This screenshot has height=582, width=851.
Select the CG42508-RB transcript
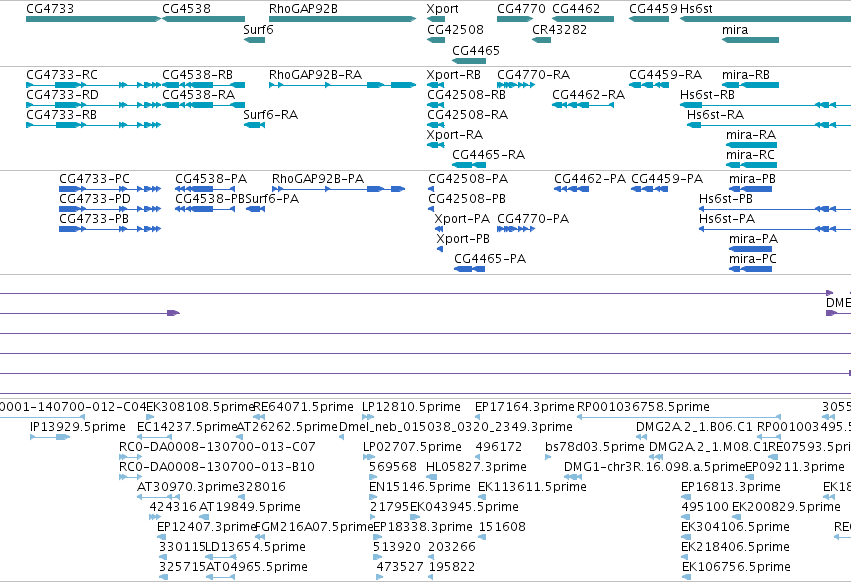pos(436,105)
